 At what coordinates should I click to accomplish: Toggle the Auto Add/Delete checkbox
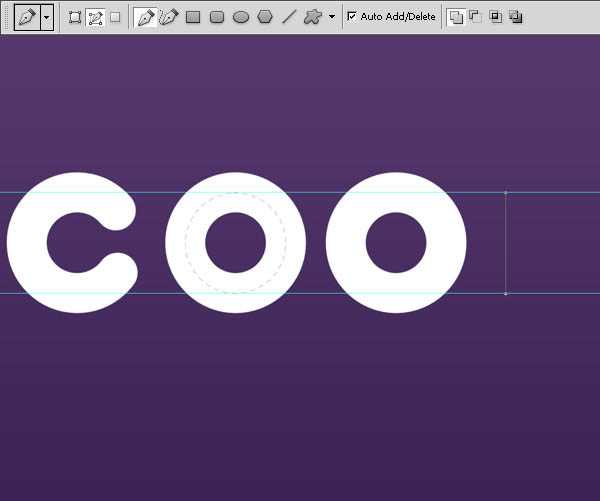(x=352, y=17)
